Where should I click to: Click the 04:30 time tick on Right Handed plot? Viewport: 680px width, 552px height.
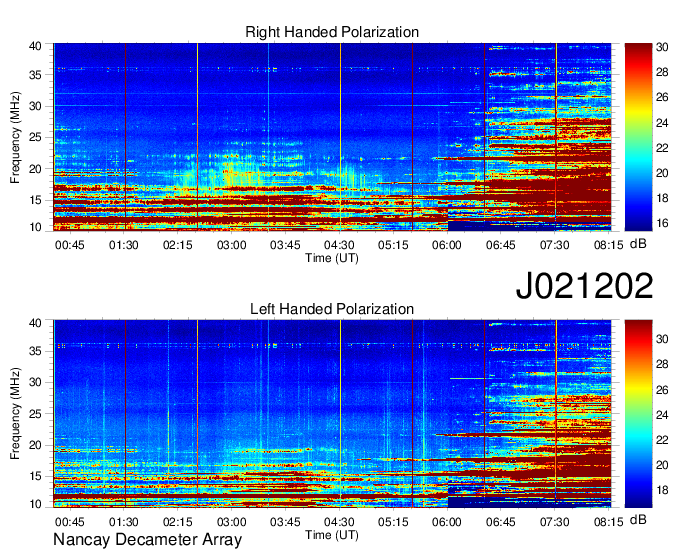(339, 245)
